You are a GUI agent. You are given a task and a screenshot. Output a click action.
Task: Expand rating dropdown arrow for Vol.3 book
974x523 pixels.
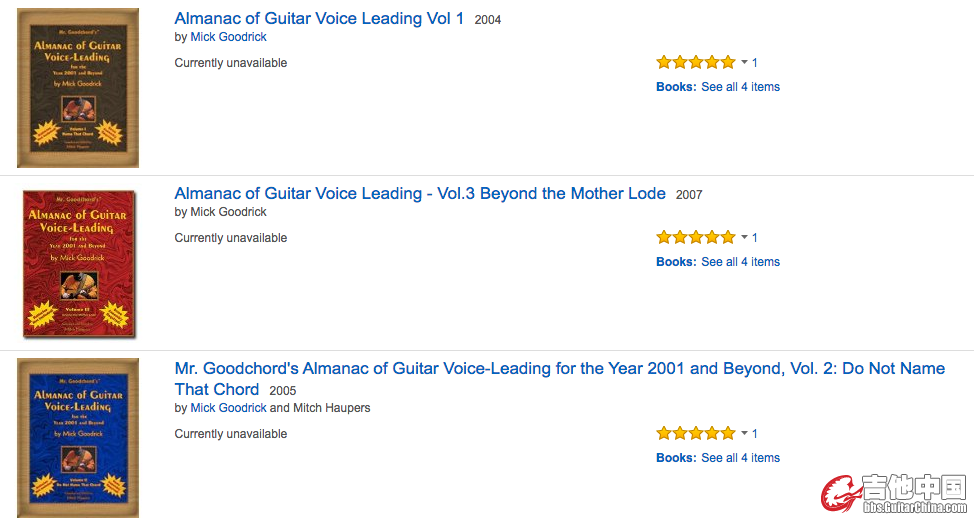click(x=744, y=238)
